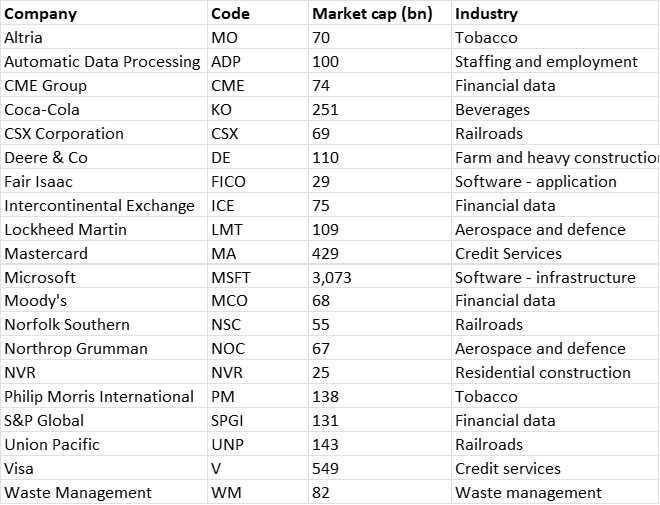Click the Coca-Cola company cell

coord(42,110)
